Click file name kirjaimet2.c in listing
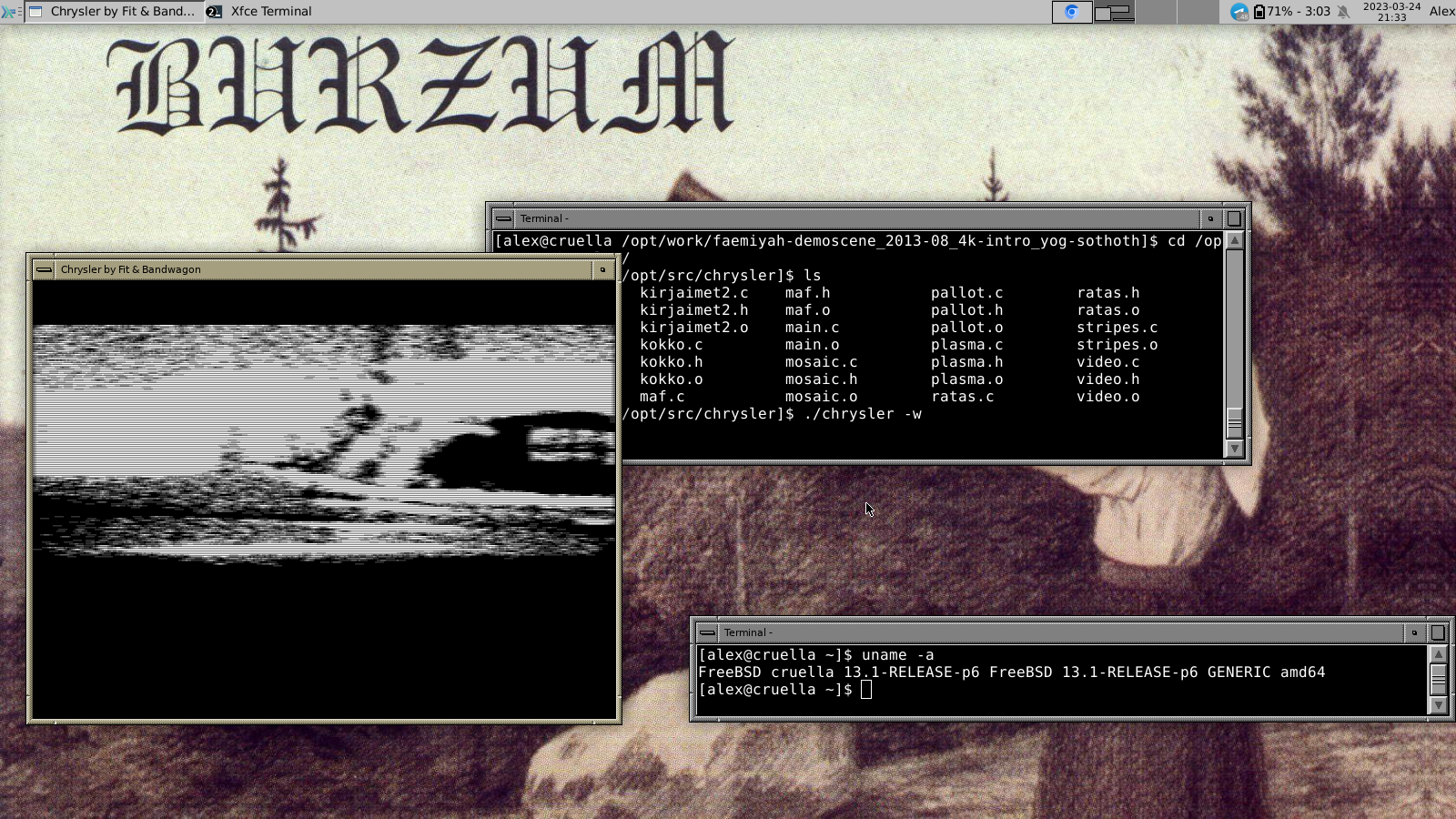Image resolution: width=1456 pixels, height=819 pixels. pyautogui.click(x=693, y=293)
